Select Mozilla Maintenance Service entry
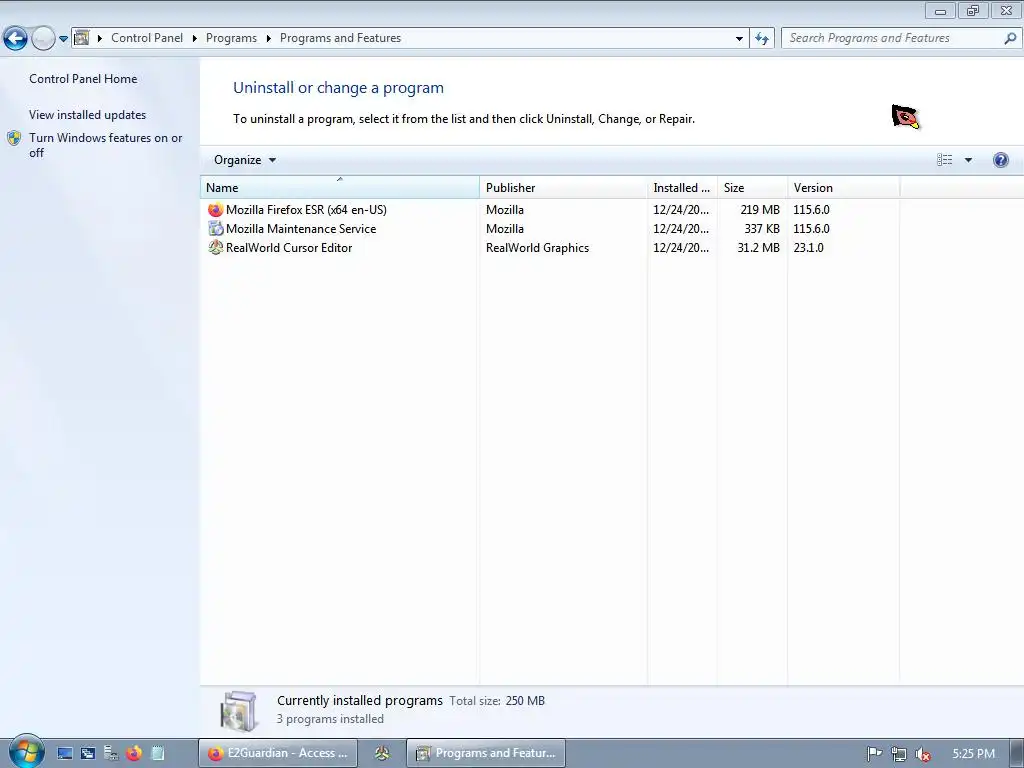Screen dimensions: 1024x768 point(550,229)
